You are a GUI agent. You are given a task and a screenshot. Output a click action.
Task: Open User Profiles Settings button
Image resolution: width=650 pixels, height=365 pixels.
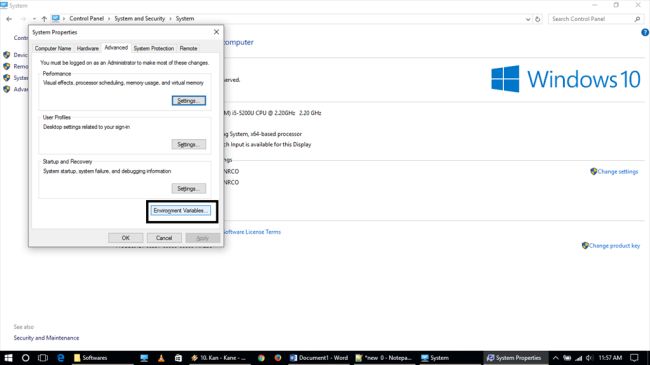tap(189, 144)
